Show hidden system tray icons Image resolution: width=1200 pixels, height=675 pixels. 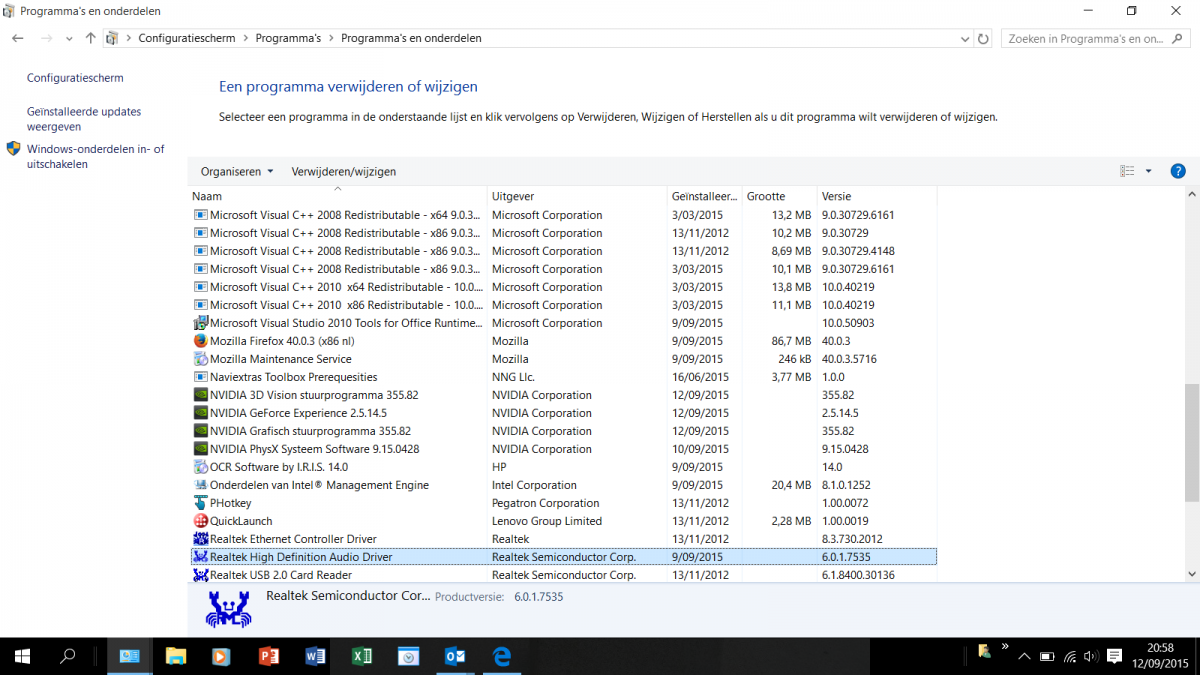tap(1023, 657)
